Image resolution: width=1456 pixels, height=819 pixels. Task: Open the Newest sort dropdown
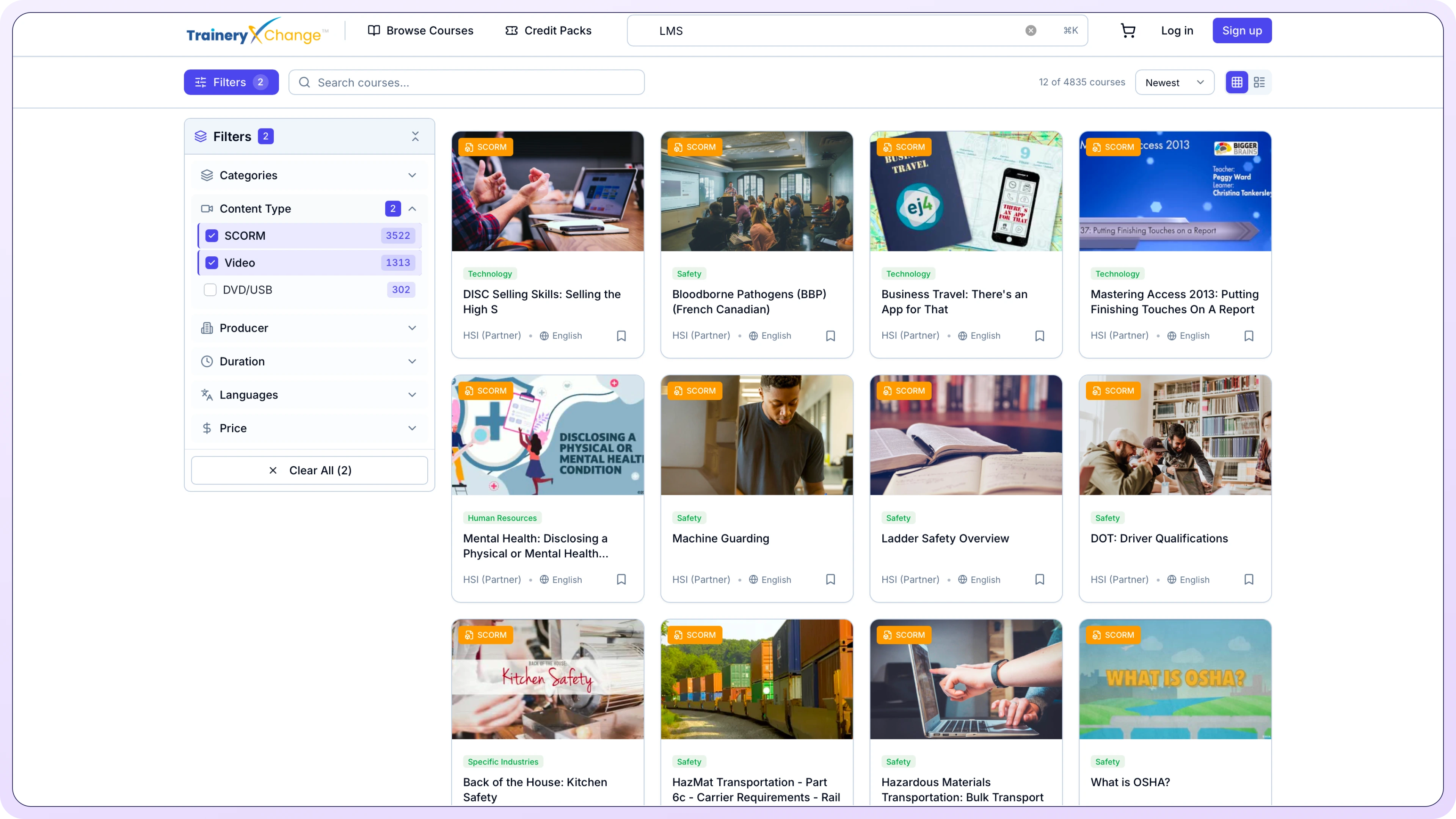tap(1175, 82)
